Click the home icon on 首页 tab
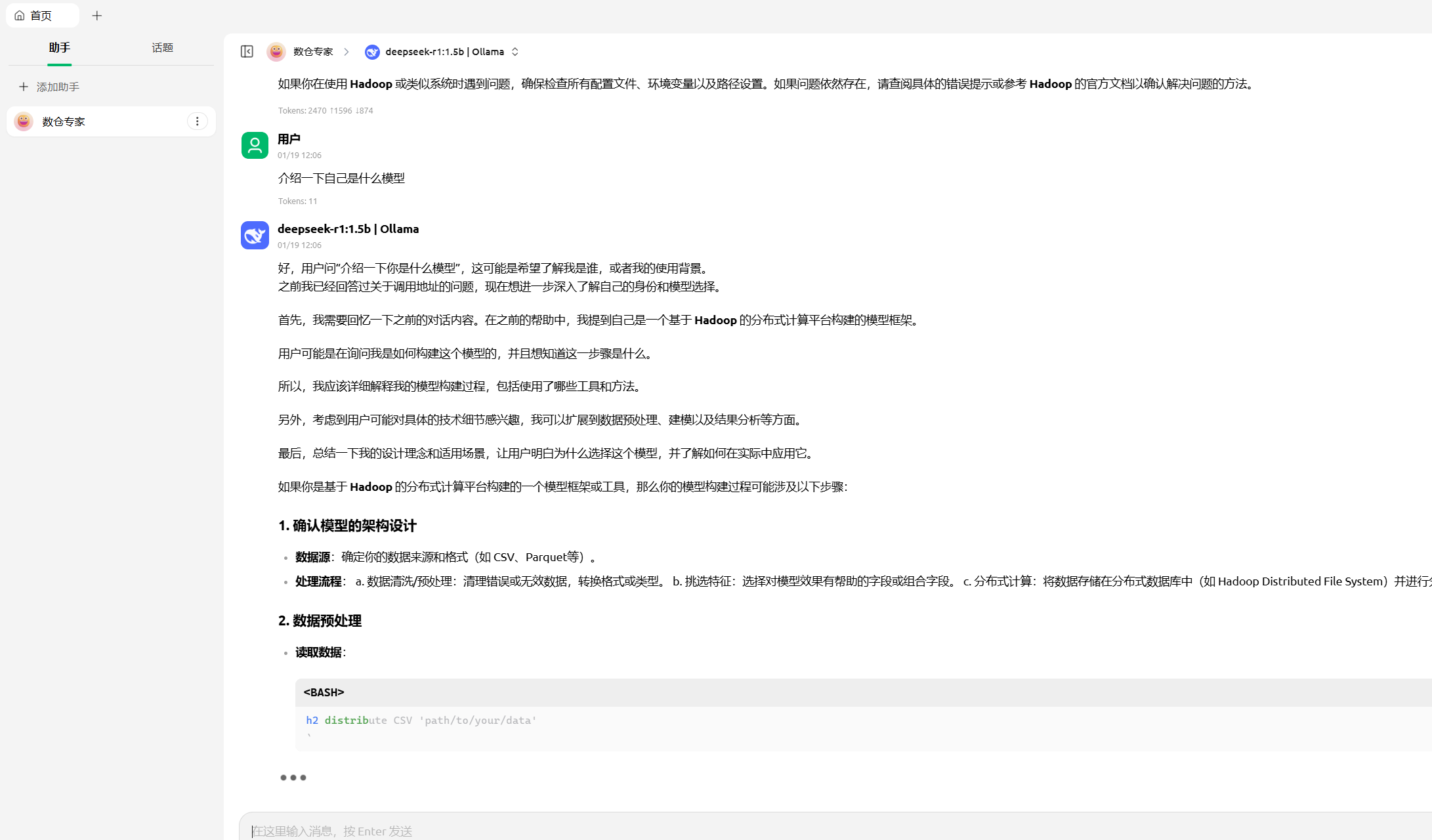 20,16
